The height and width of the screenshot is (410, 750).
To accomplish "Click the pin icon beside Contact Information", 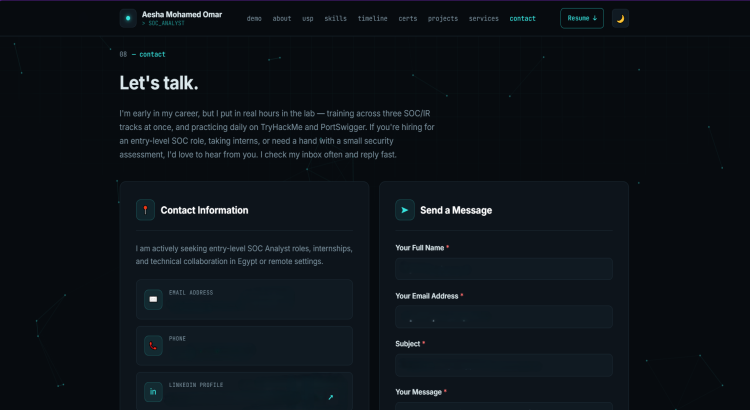I will click(145, 210).
